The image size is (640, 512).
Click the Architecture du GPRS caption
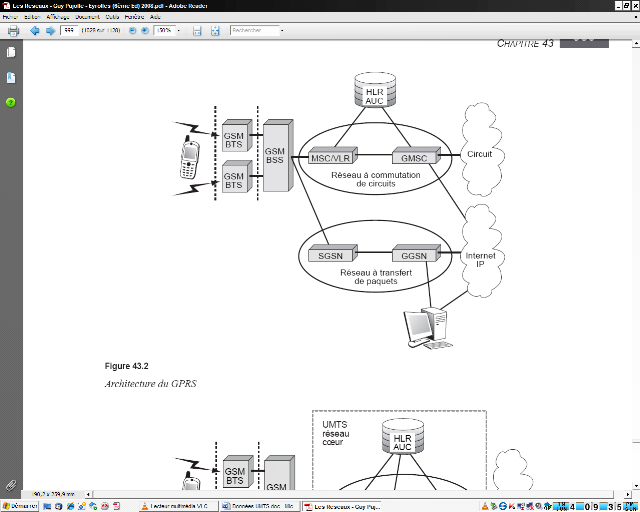point(151,384)
